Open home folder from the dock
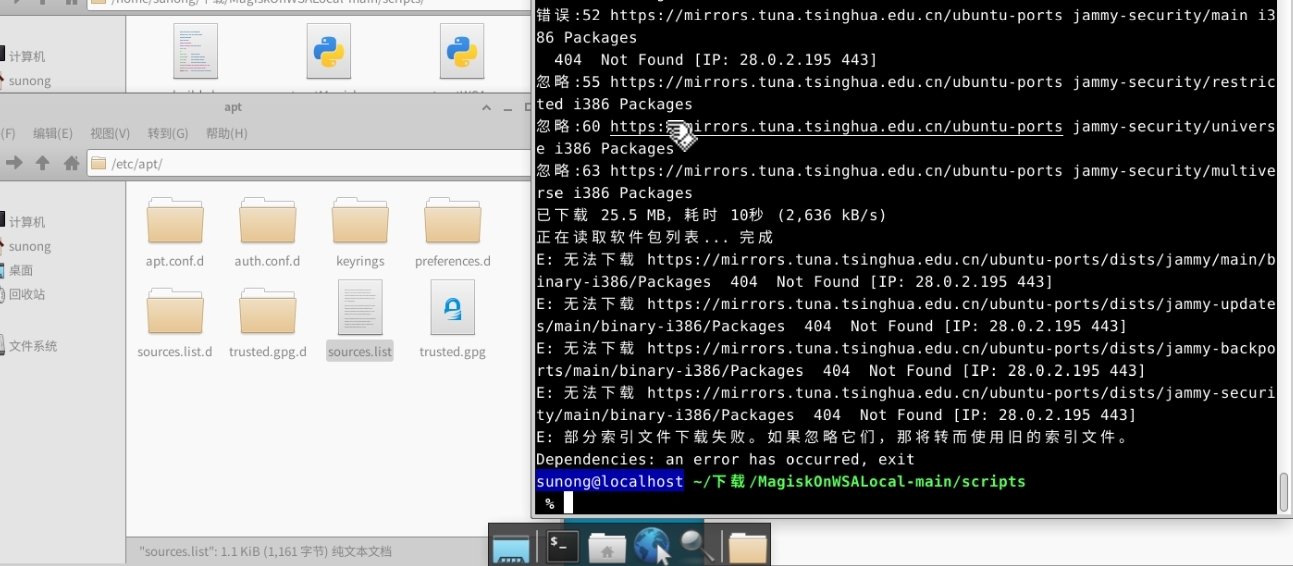Image resolution: width=1293 pixels, height=566 pixels. coord(607,547)
